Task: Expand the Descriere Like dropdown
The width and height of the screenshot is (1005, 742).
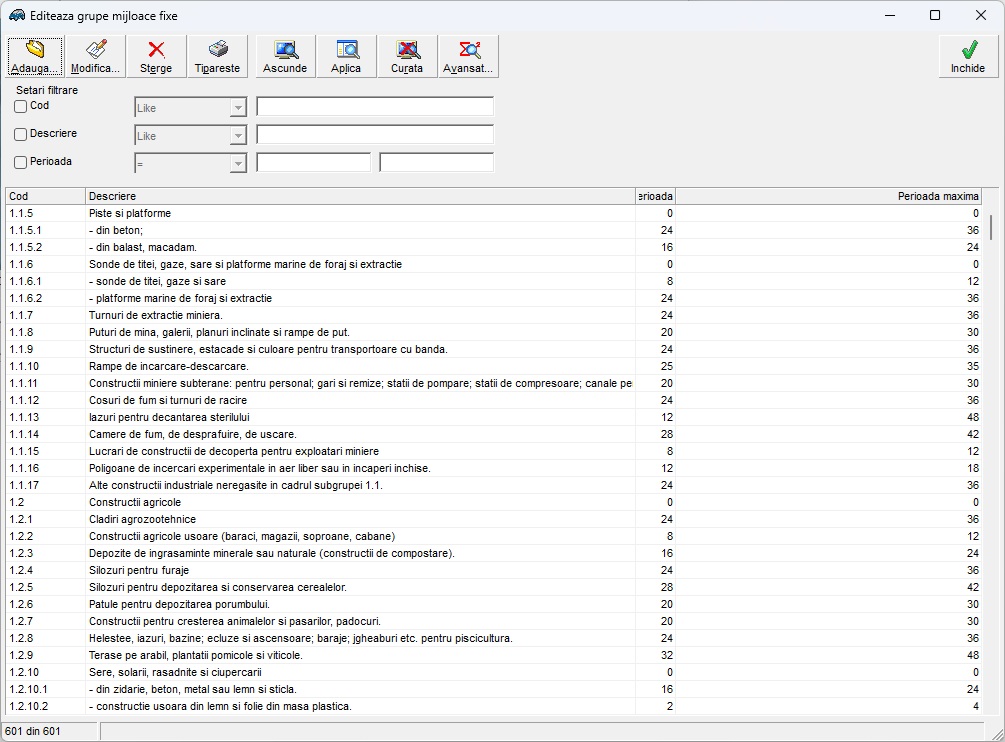Action: click(238, 136)
